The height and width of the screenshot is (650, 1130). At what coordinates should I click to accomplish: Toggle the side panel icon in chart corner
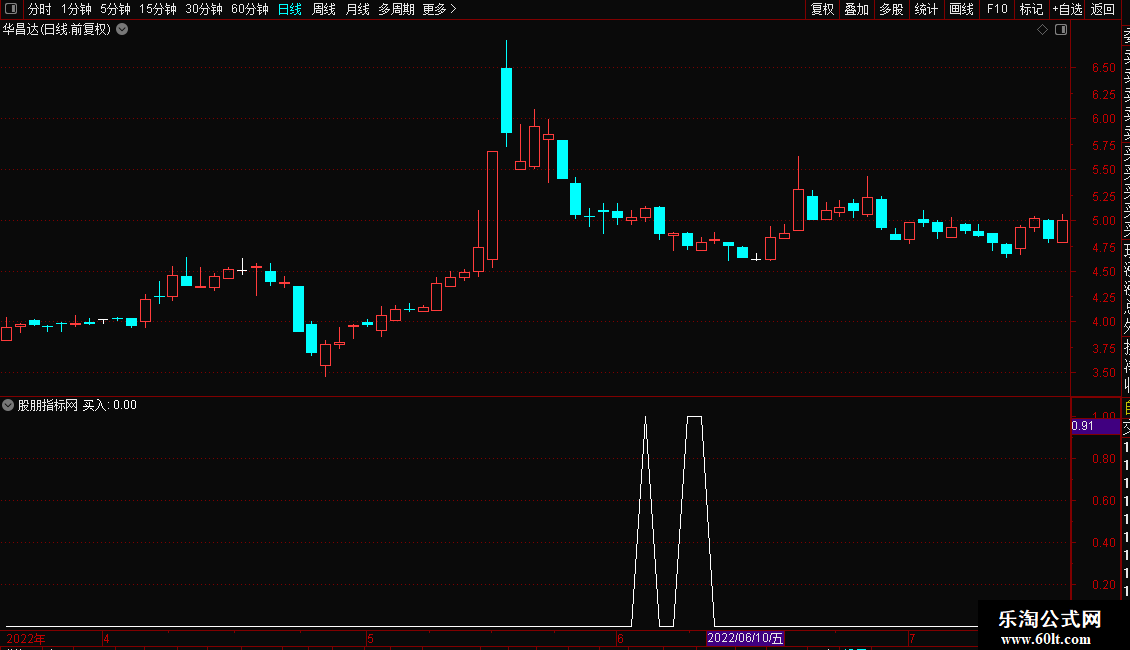click(x=1061, y=30)
